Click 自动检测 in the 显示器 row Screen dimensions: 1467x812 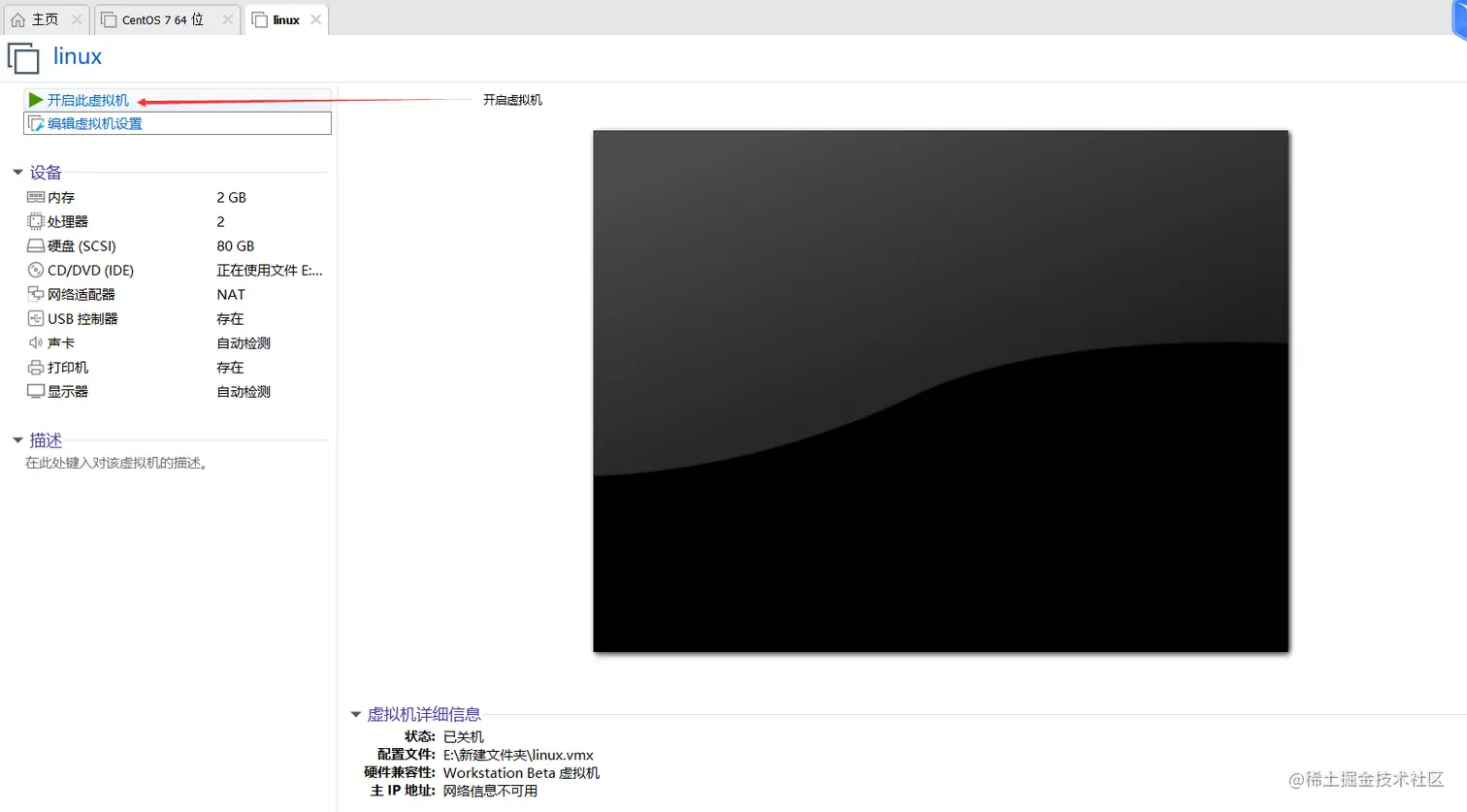(x=244, y=392)
